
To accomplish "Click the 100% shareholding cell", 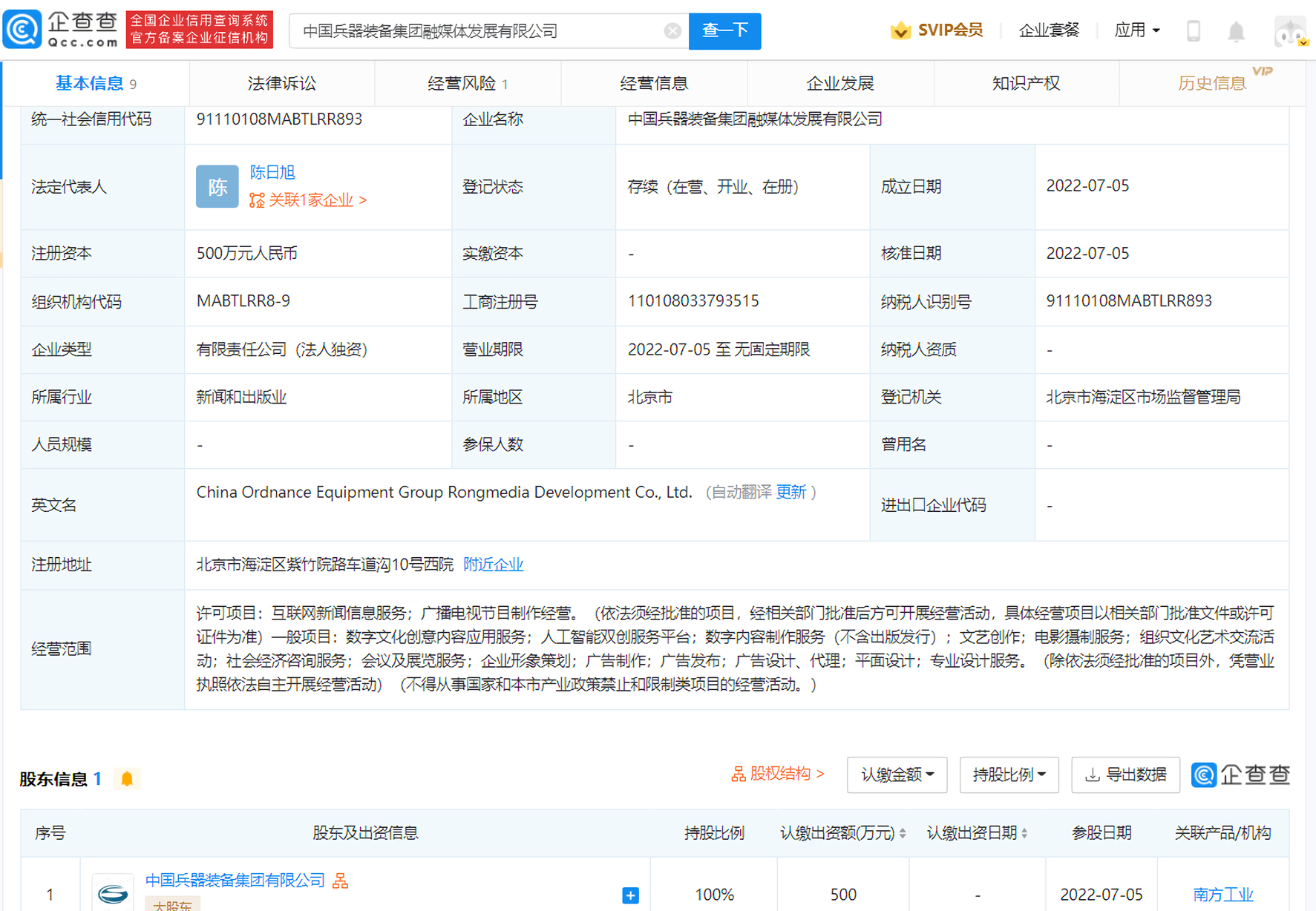I will coord(714,894).
